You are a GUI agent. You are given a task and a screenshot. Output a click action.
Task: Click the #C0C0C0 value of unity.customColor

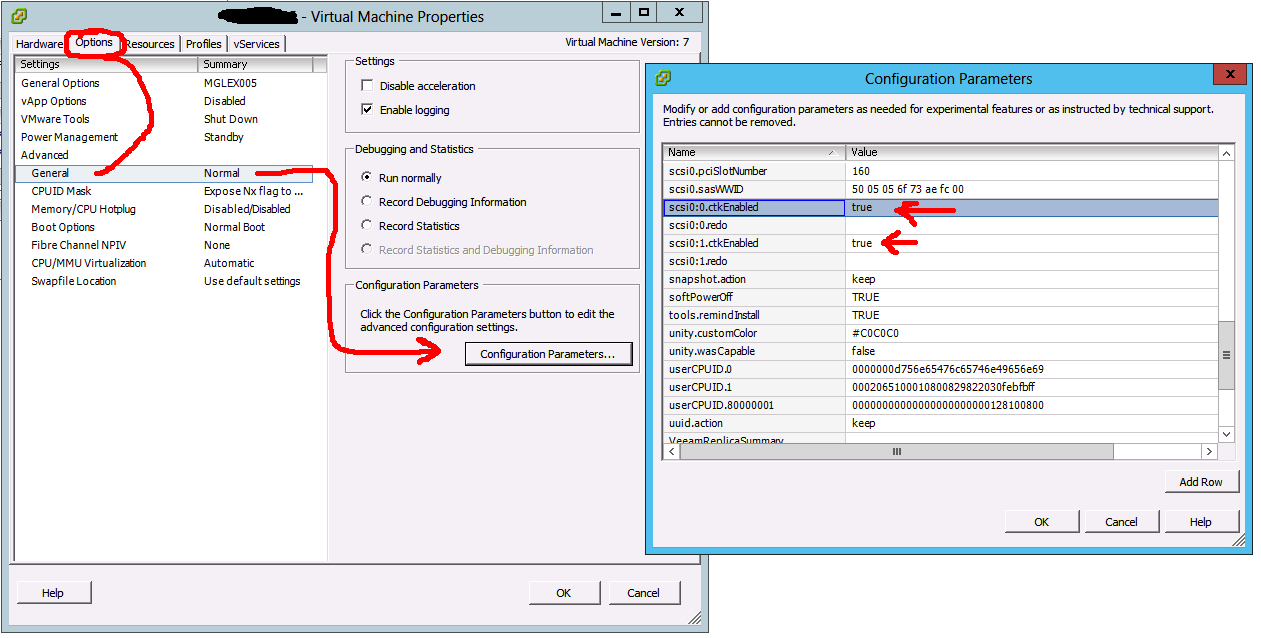(x=875, y=333)
